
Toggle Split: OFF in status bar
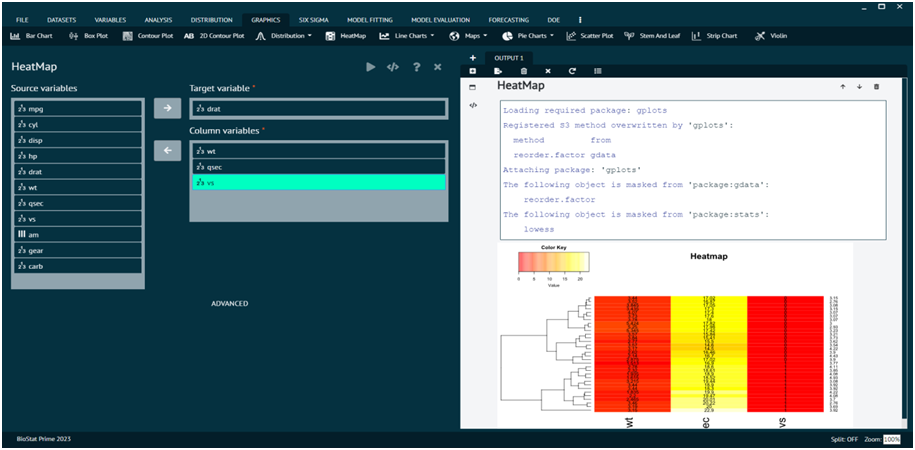(x=845, y=439)
